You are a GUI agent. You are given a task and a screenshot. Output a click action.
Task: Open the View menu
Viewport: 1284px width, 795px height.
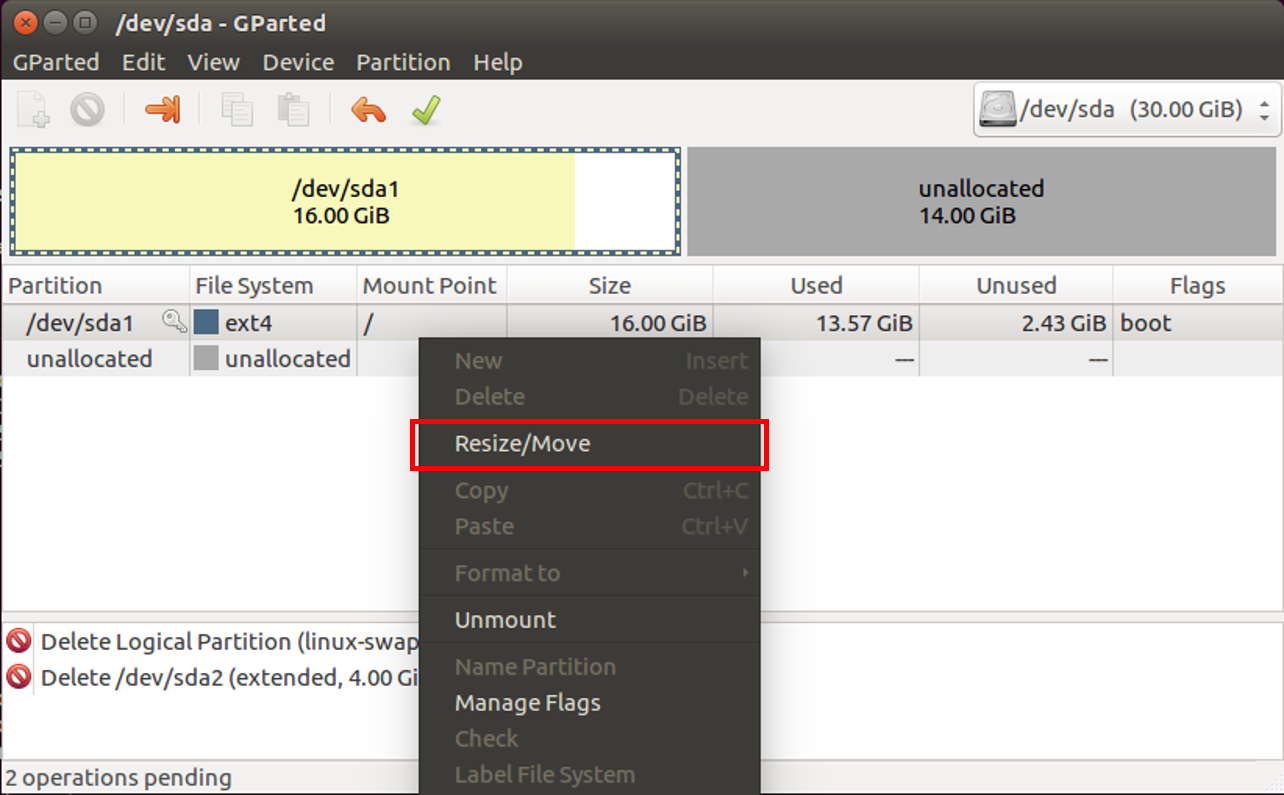(x=214, y=62)
